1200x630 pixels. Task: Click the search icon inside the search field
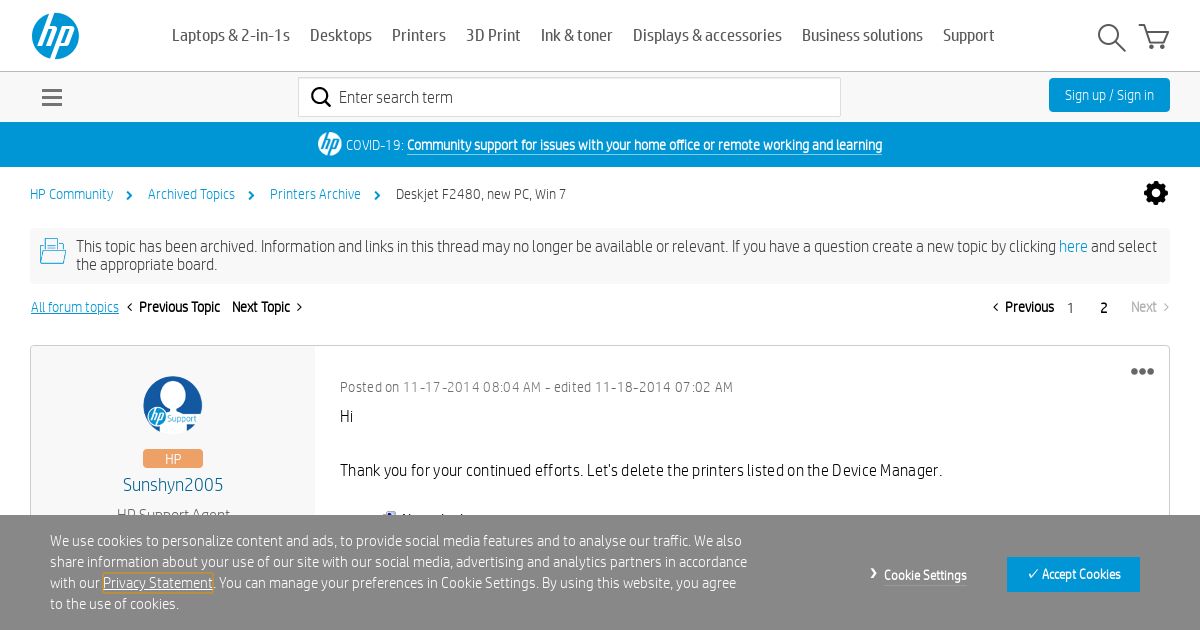[x=321, y=97]
